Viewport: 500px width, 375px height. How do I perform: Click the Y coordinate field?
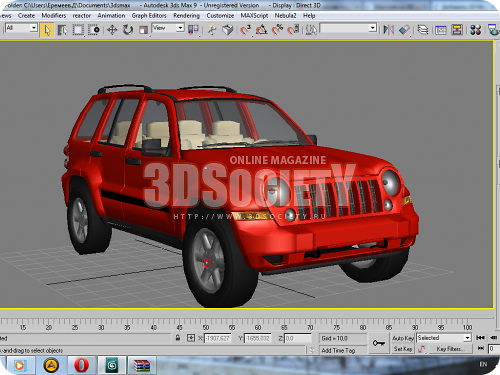click(257, 338)
